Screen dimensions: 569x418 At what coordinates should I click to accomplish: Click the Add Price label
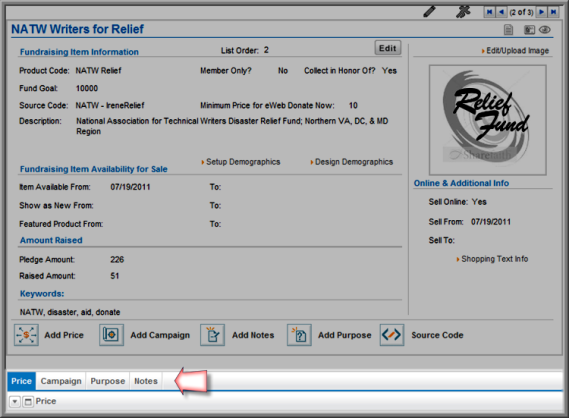point(64,335)
